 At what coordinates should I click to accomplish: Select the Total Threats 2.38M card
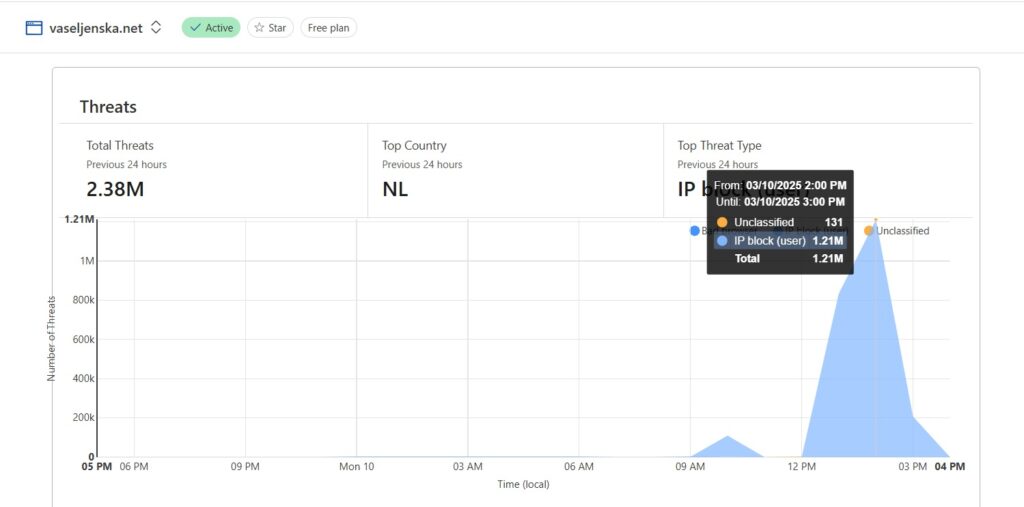213,170
